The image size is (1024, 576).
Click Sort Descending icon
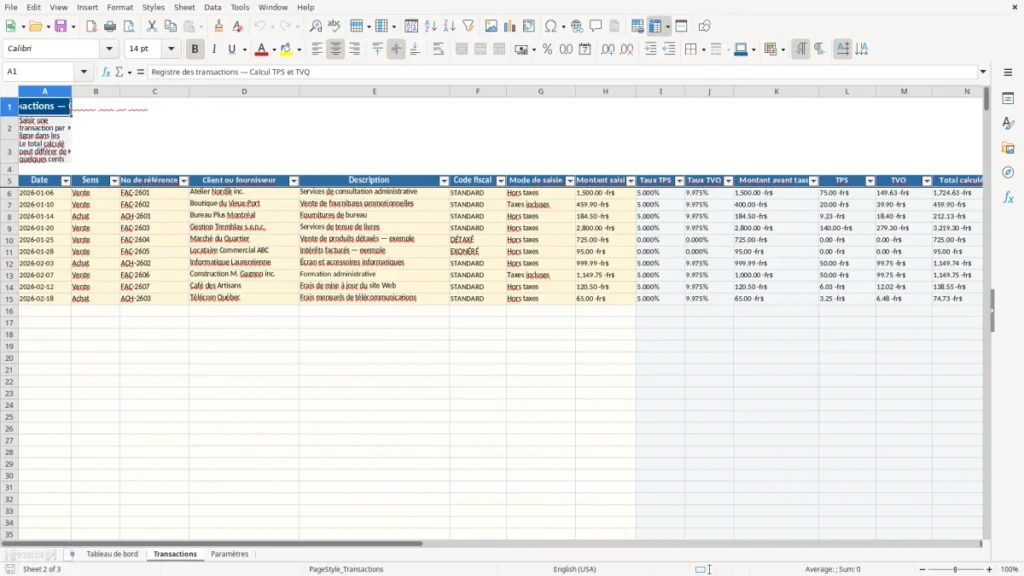click(x=449, y=26)
